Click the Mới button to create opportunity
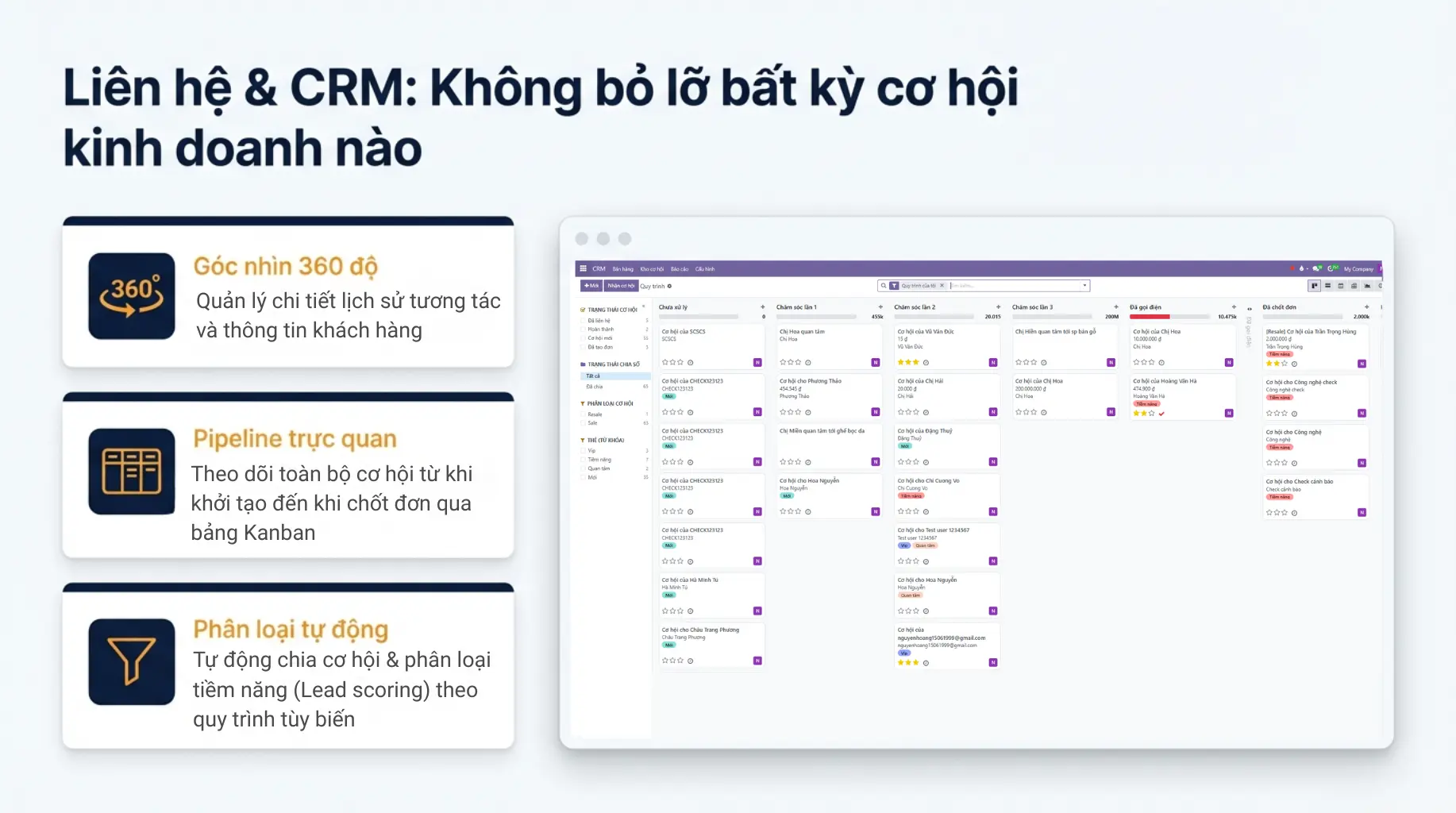This screenshot has height=813, width=1456. 591,286
